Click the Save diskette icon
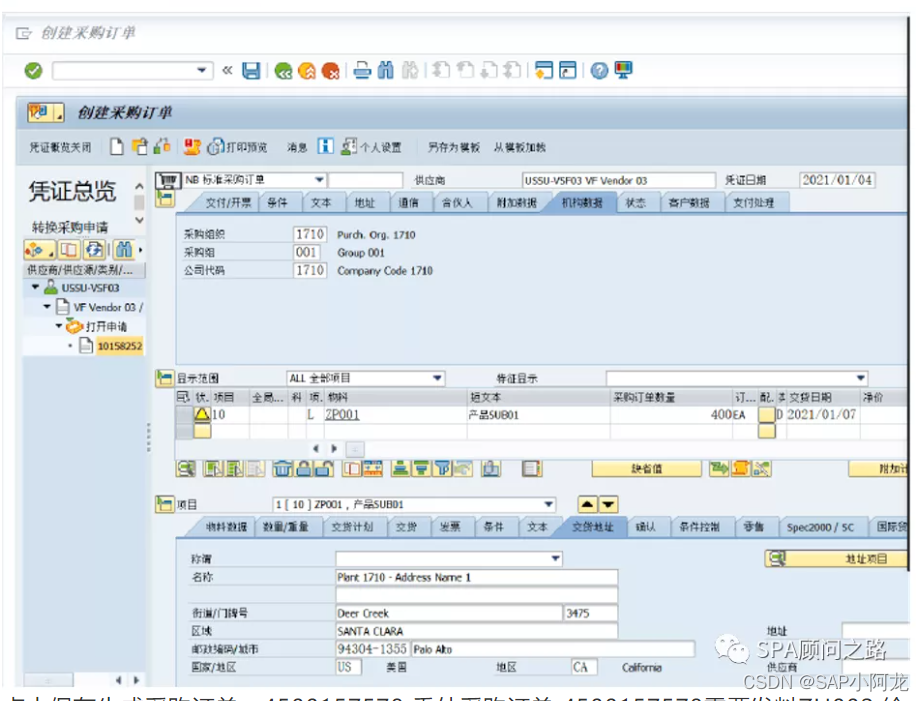924x701 pixels. (252, 71)
